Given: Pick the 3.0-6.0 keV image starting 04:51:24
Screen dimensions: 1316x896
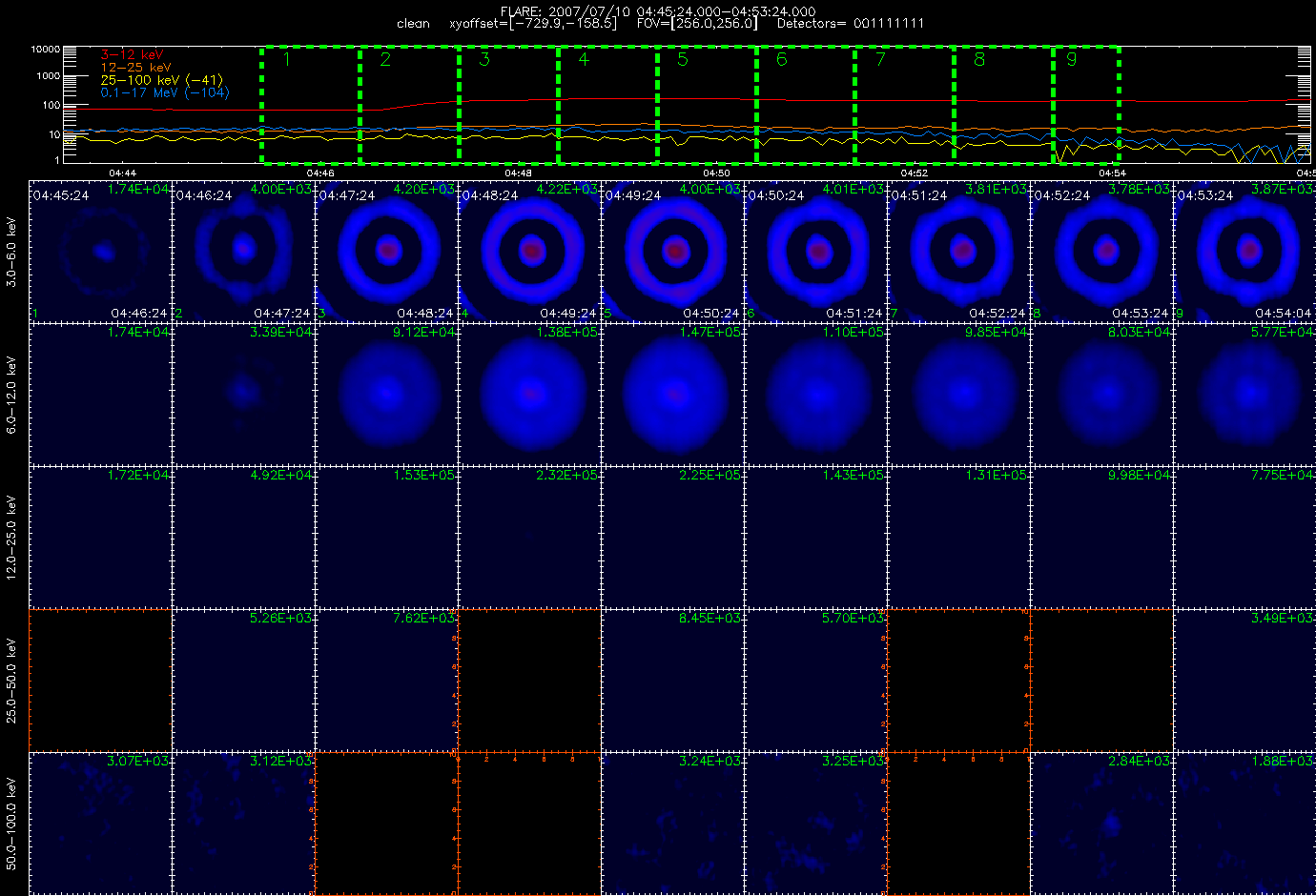Looking at the screenshot, I should point(959,252).
